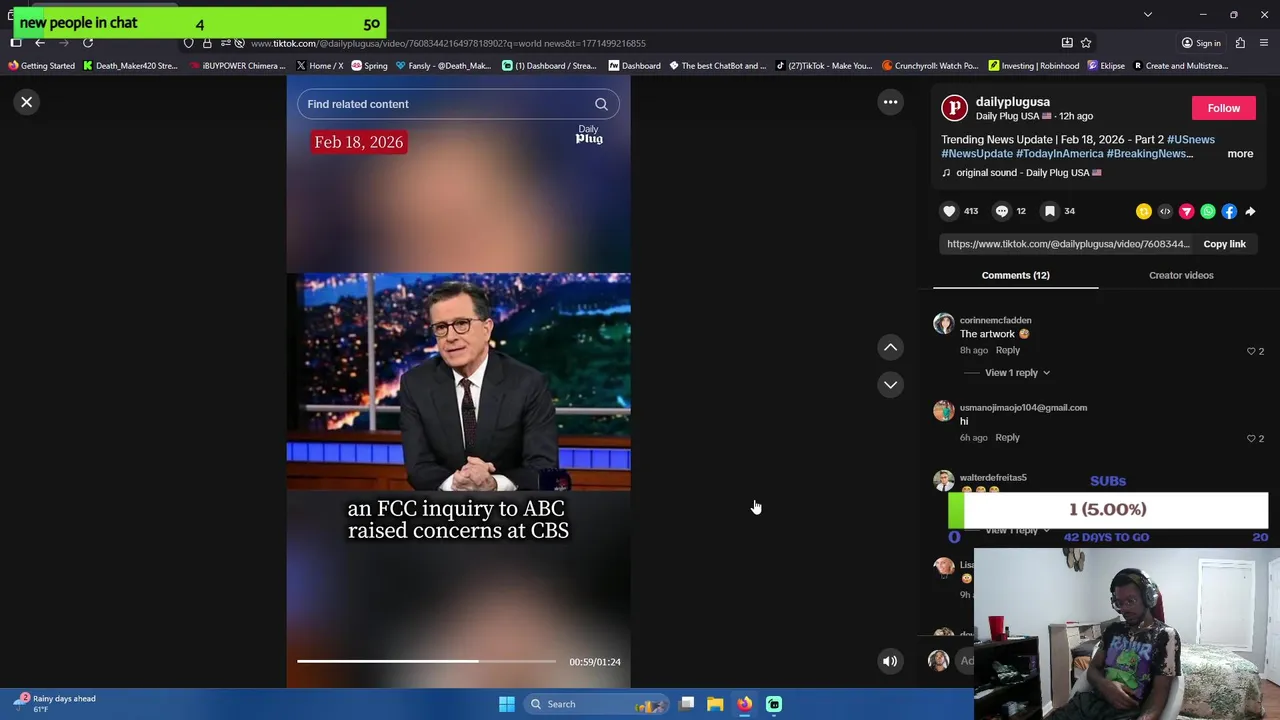Open the Home / X bookmark
This screenshot has height=720, width=1280.
coord(319,66)
